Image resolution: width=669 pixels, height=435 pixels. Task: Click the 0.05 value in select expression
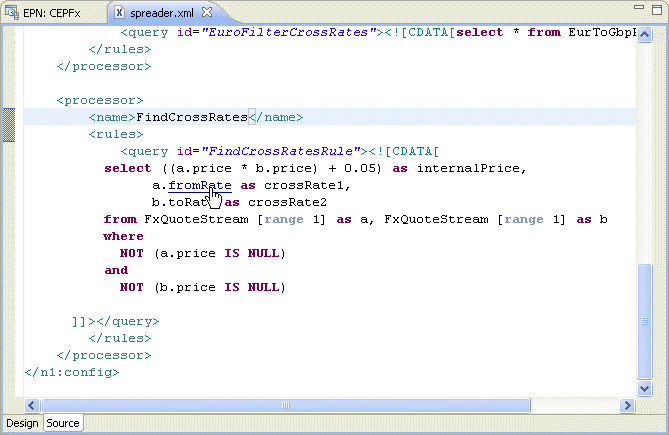coord(359,168)
